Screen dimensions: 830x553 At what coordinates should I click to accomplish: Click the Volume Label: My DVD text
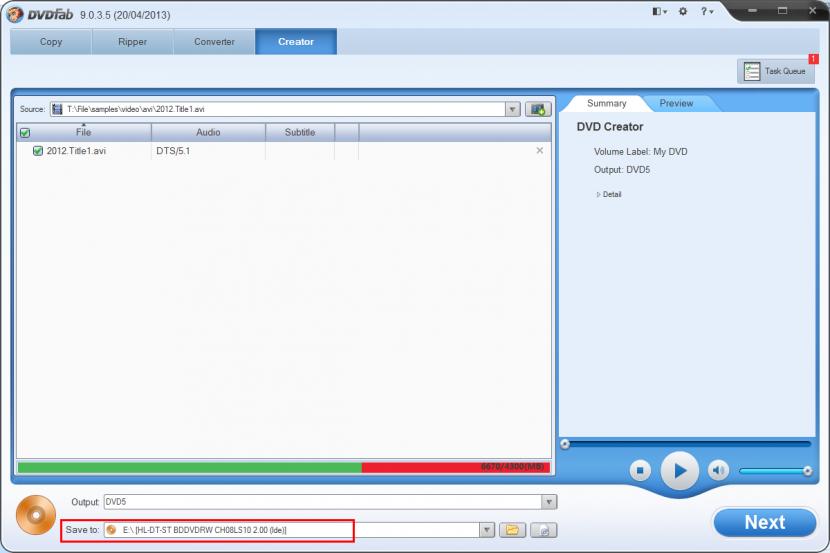point(640,152)
